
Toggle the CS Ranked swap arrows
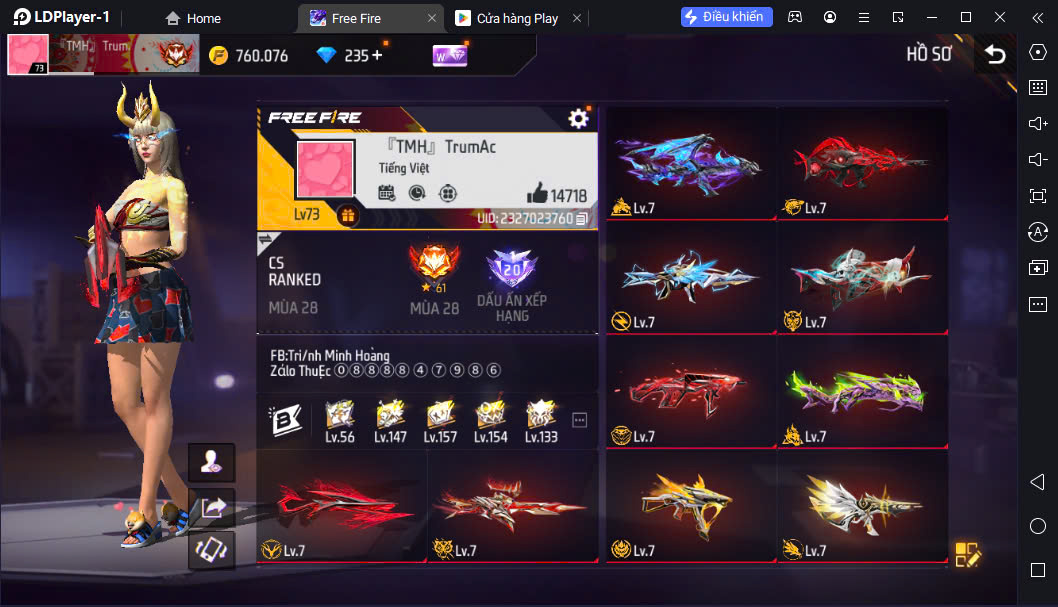265,239
